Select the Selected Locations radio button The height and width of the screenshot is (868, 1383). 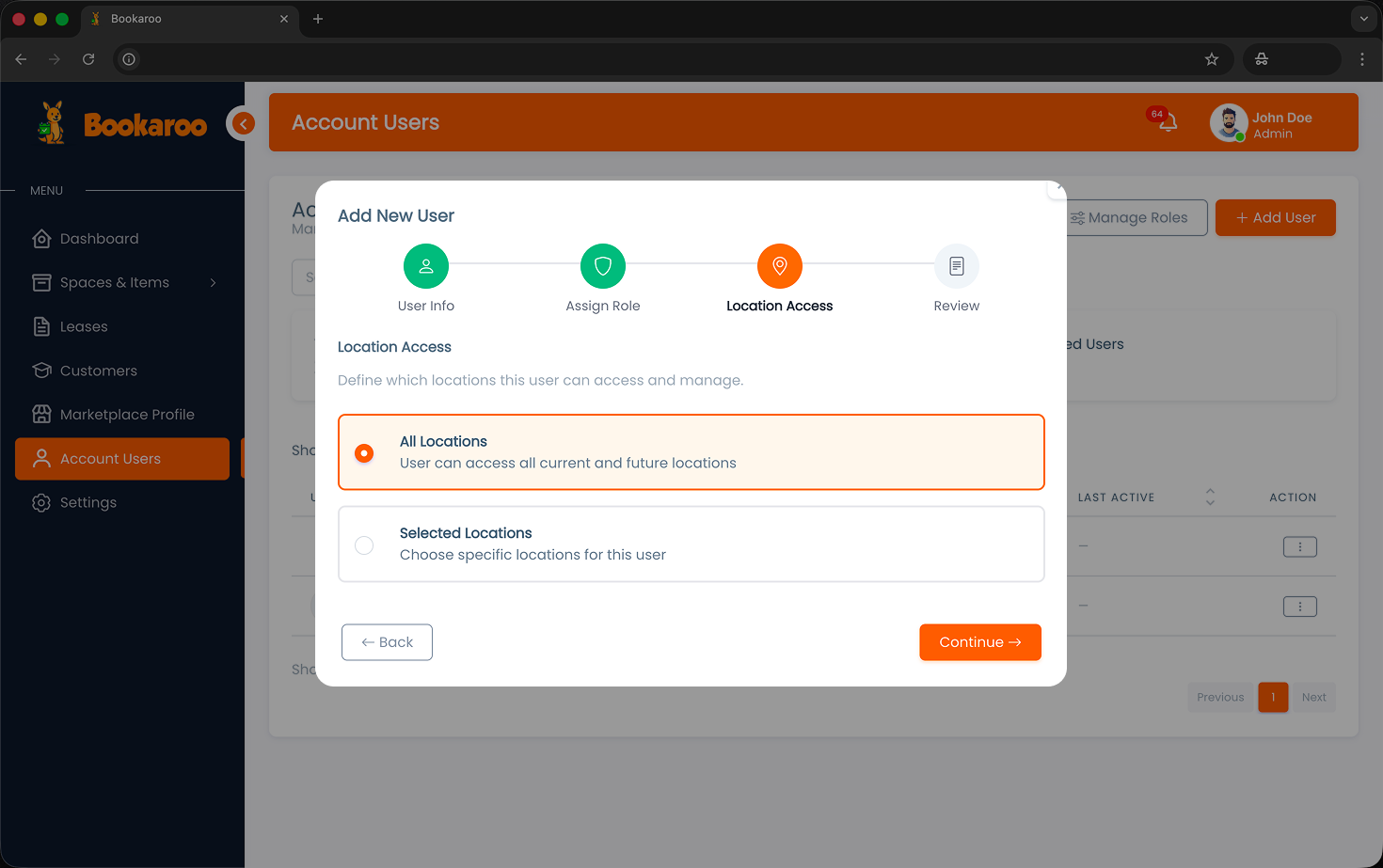coord(364,545)
